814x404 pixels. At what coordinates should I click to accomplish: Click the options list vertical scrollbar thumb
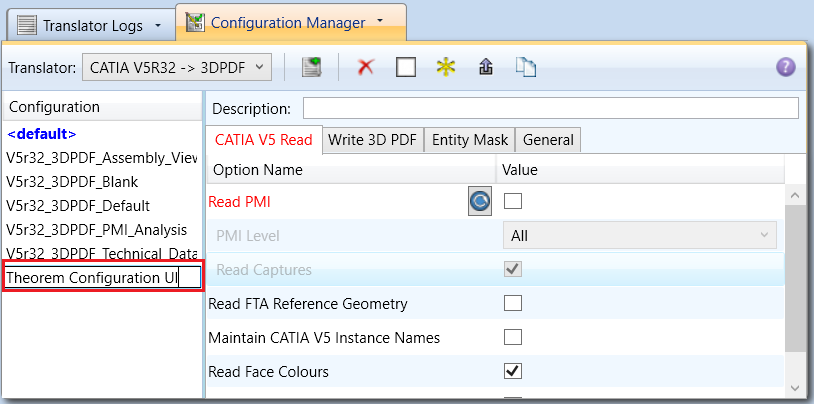(795, 278)
